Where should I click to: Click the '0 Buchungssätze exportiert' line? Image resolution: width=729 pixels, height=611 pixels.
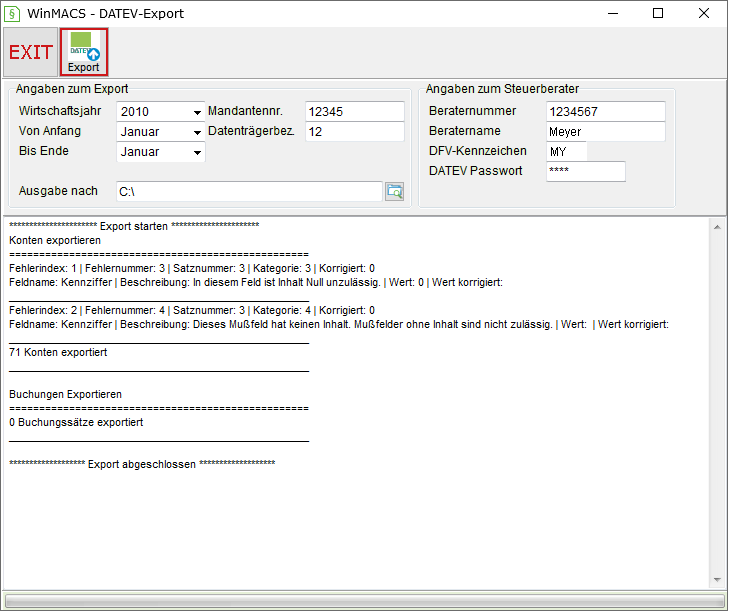76,422
